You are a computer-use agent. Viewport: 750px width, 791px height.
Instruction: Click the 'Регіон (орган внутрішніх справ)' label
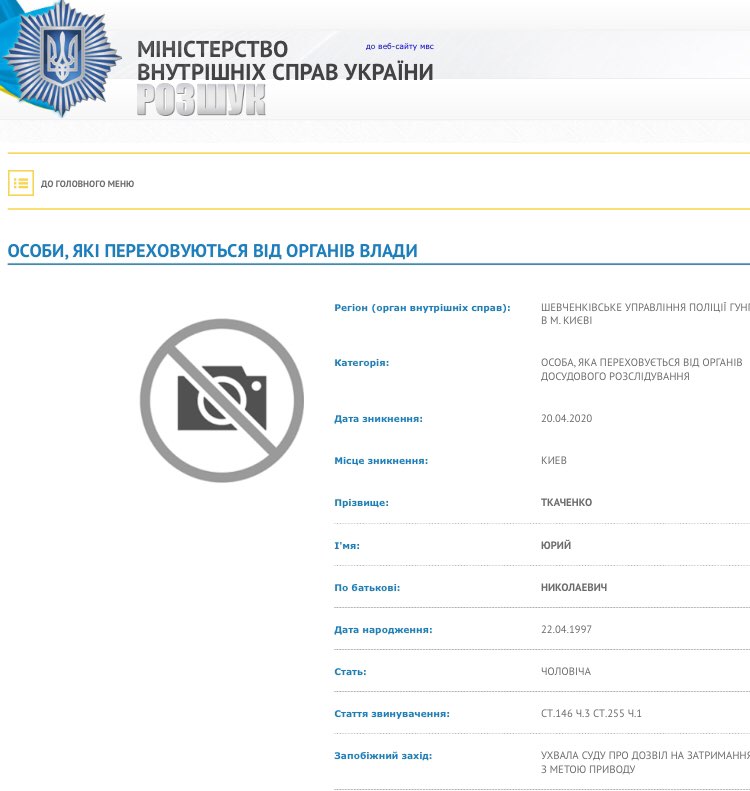tap(422, 308)
